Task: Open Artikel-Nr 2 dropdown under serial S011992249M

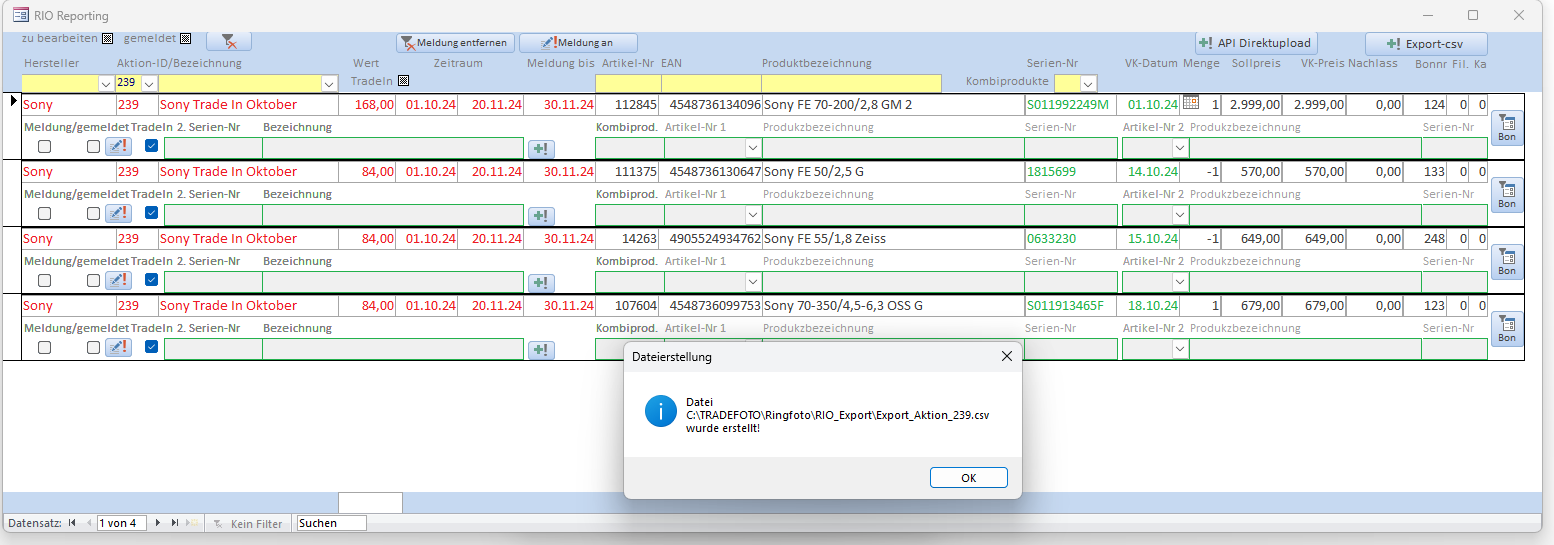Action: tap(1180, 148)
